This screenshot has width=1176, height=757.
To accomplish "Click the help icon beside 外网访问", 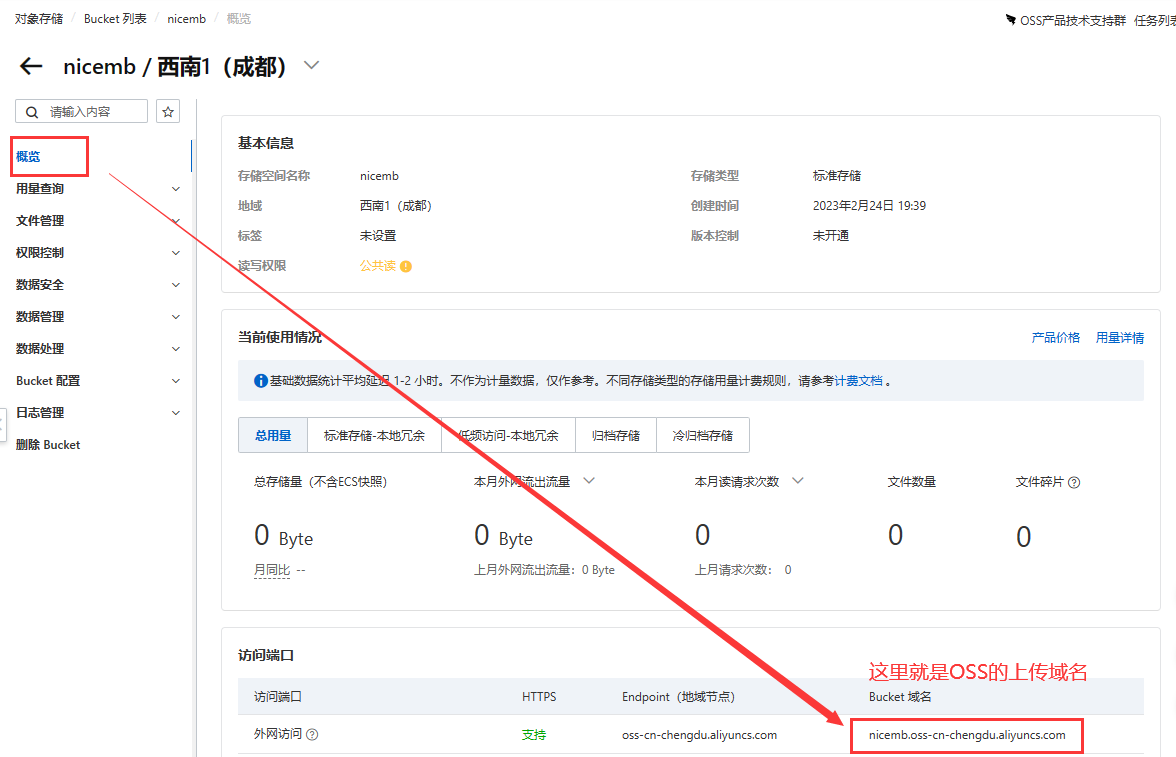I will click(x=312, y=735).
